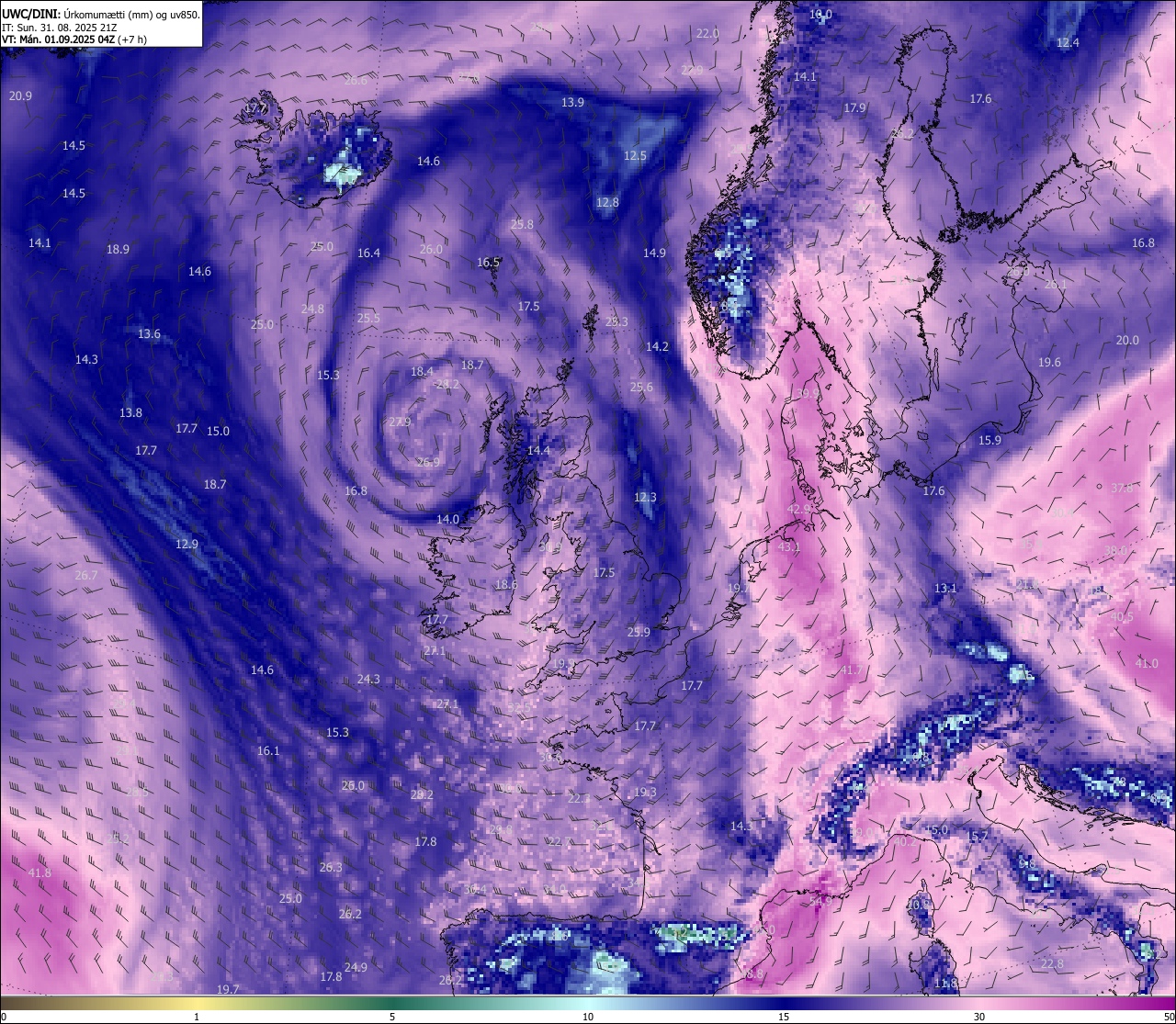
Task: Click the 22.8 value label
Action: point(1052,963)
